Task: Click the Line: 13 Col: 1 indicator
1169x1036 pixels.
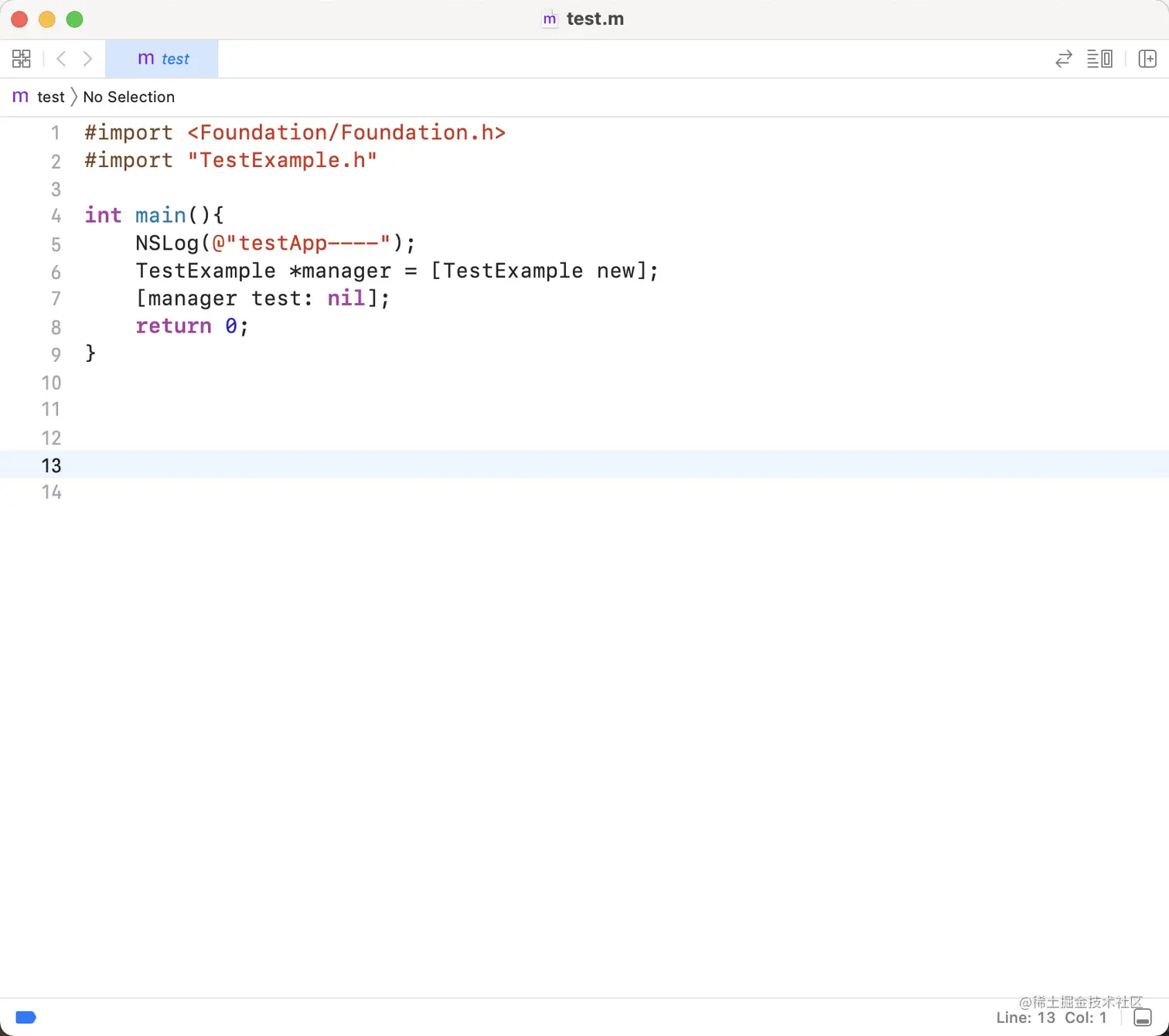Action: tap(1051, 1017)
